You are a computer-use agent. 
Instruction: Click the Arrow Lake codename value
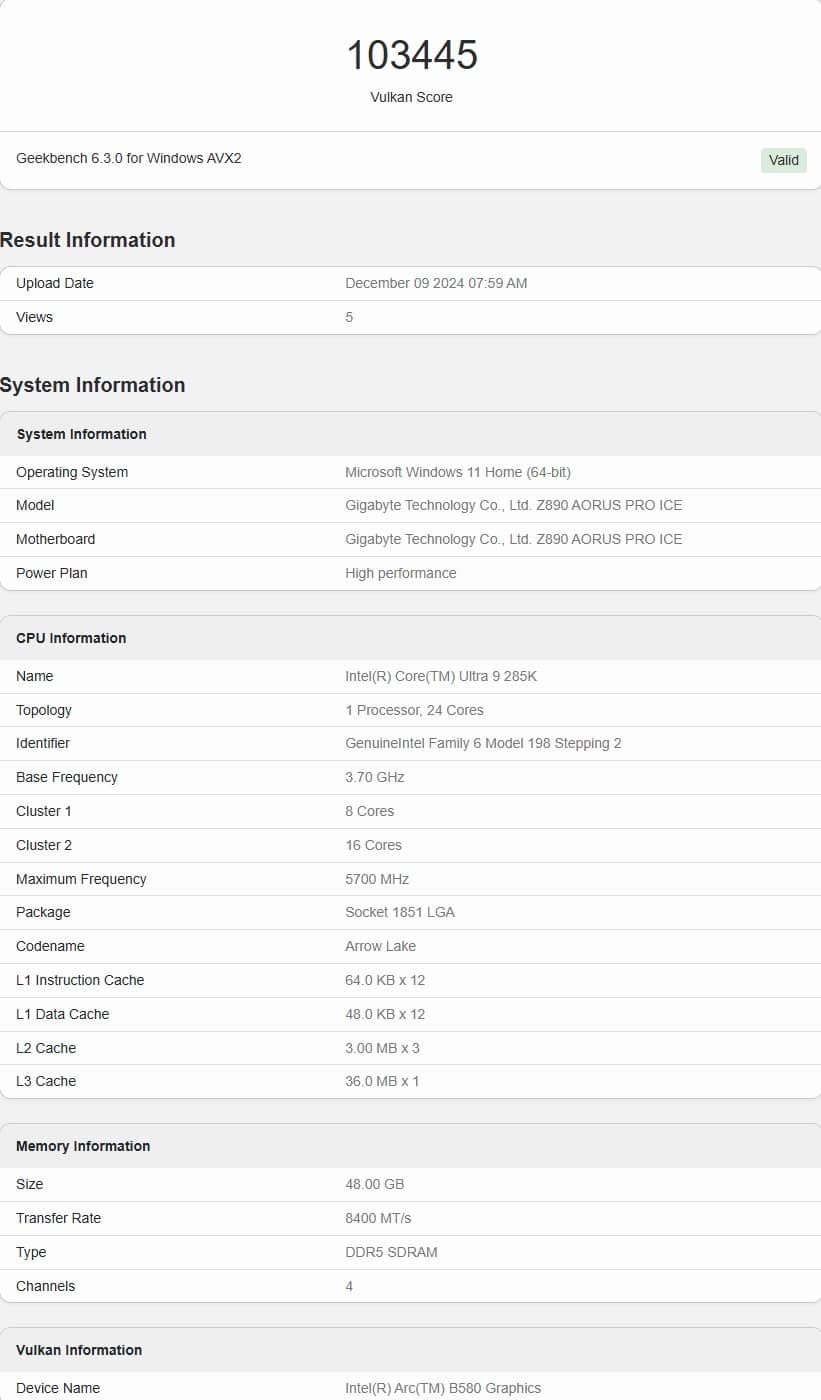click(x=380, y=945)
